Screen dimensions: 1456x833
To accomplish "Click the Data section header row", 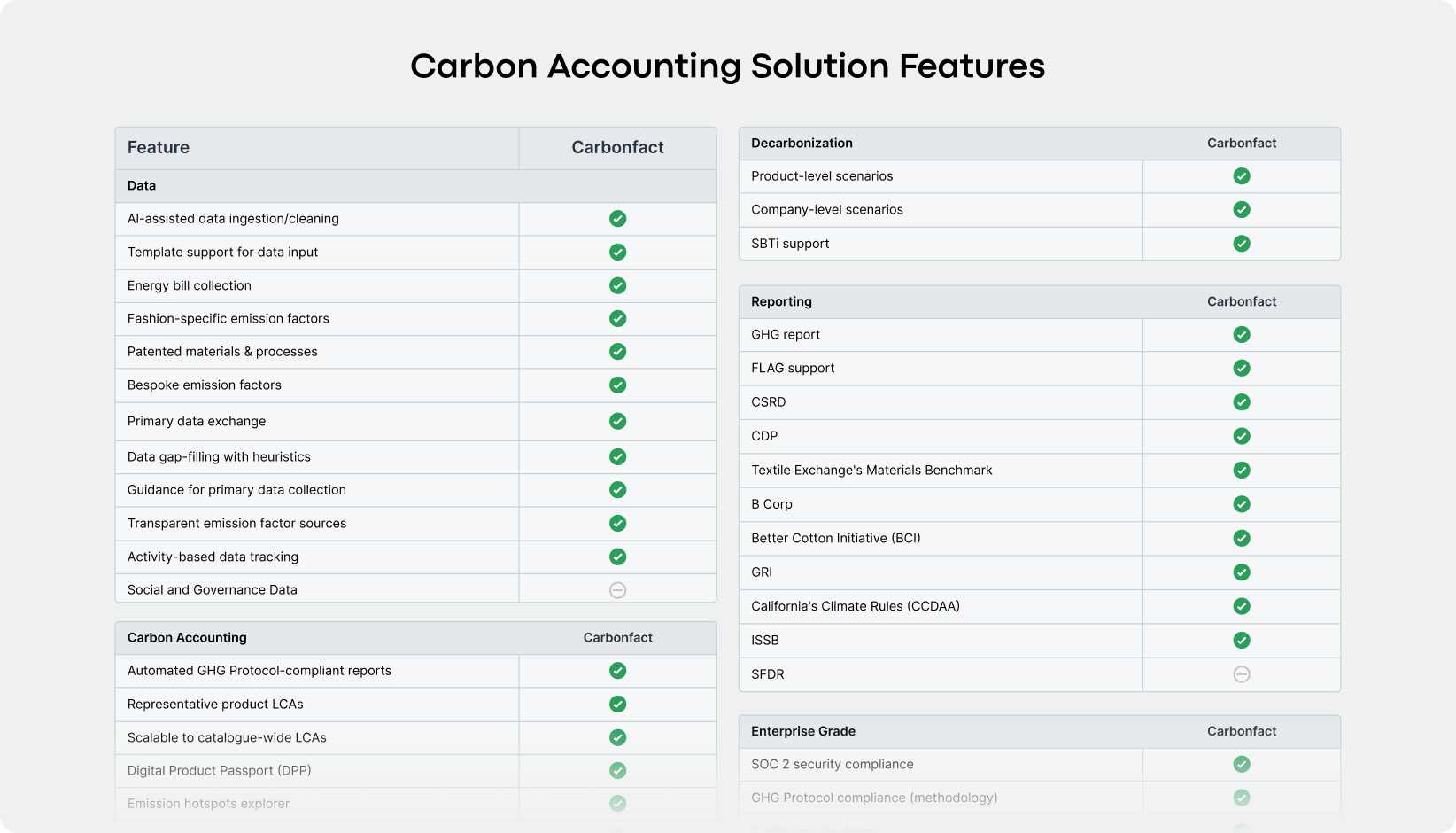I will pos(142,186).
